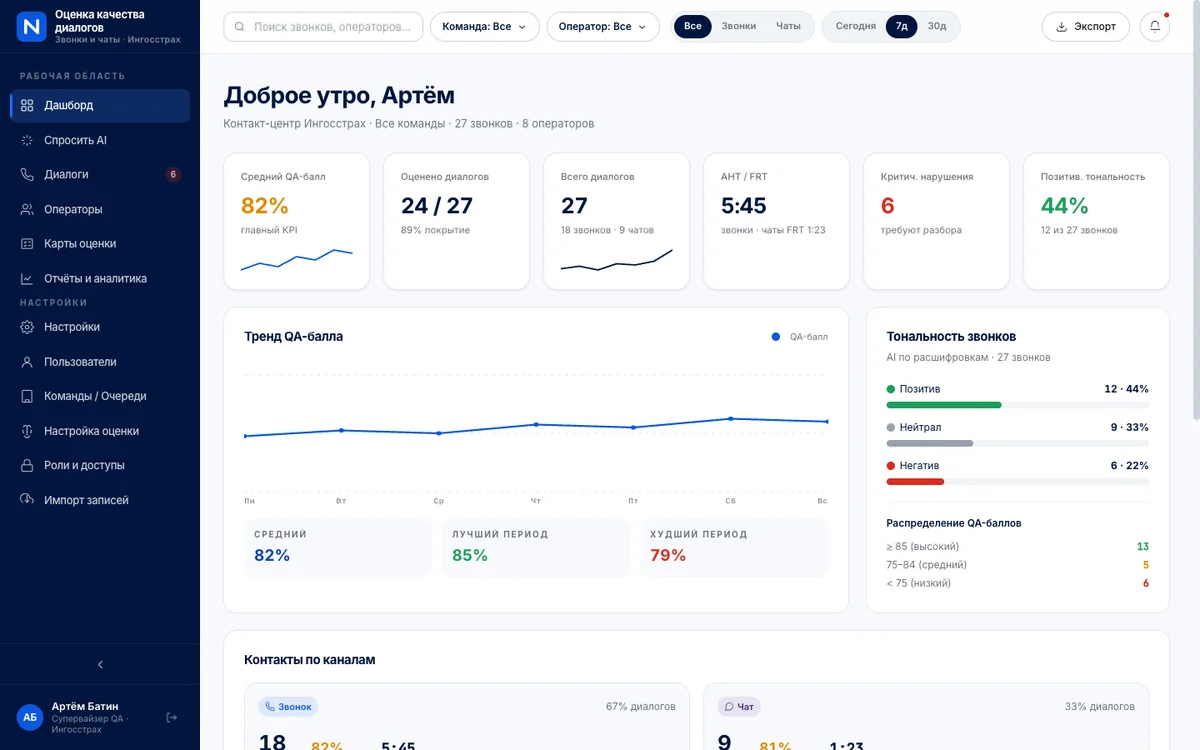Click the ЛУЧШИЙ ПЕРИОД 85% tile
This screenshot has width=1200, height=750.
coord(536,547)
